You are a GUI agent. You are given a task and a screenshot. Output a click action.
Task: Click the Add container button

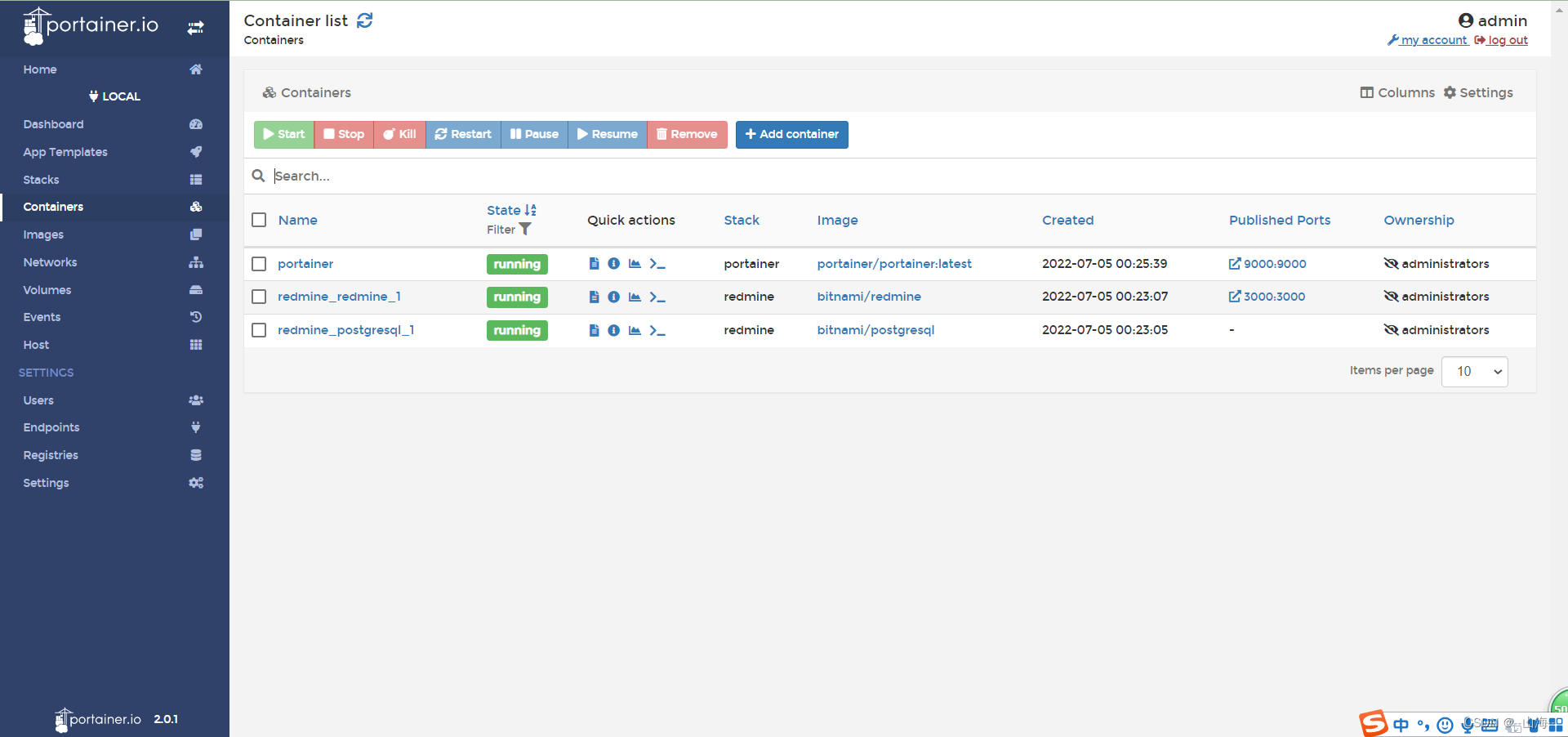tap(792, 134)
